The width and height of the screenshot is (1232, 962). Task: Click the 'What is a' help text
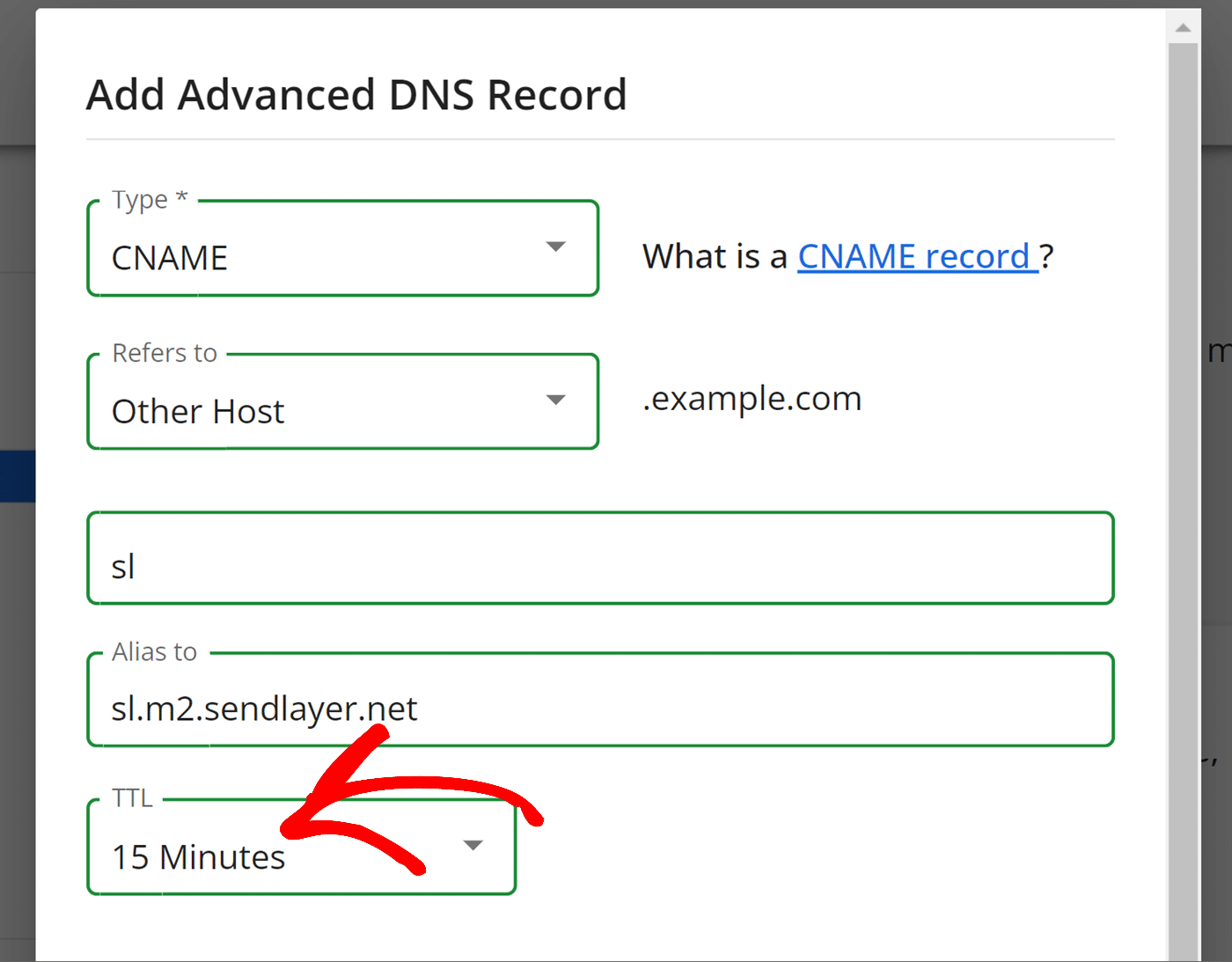point(715,257)
